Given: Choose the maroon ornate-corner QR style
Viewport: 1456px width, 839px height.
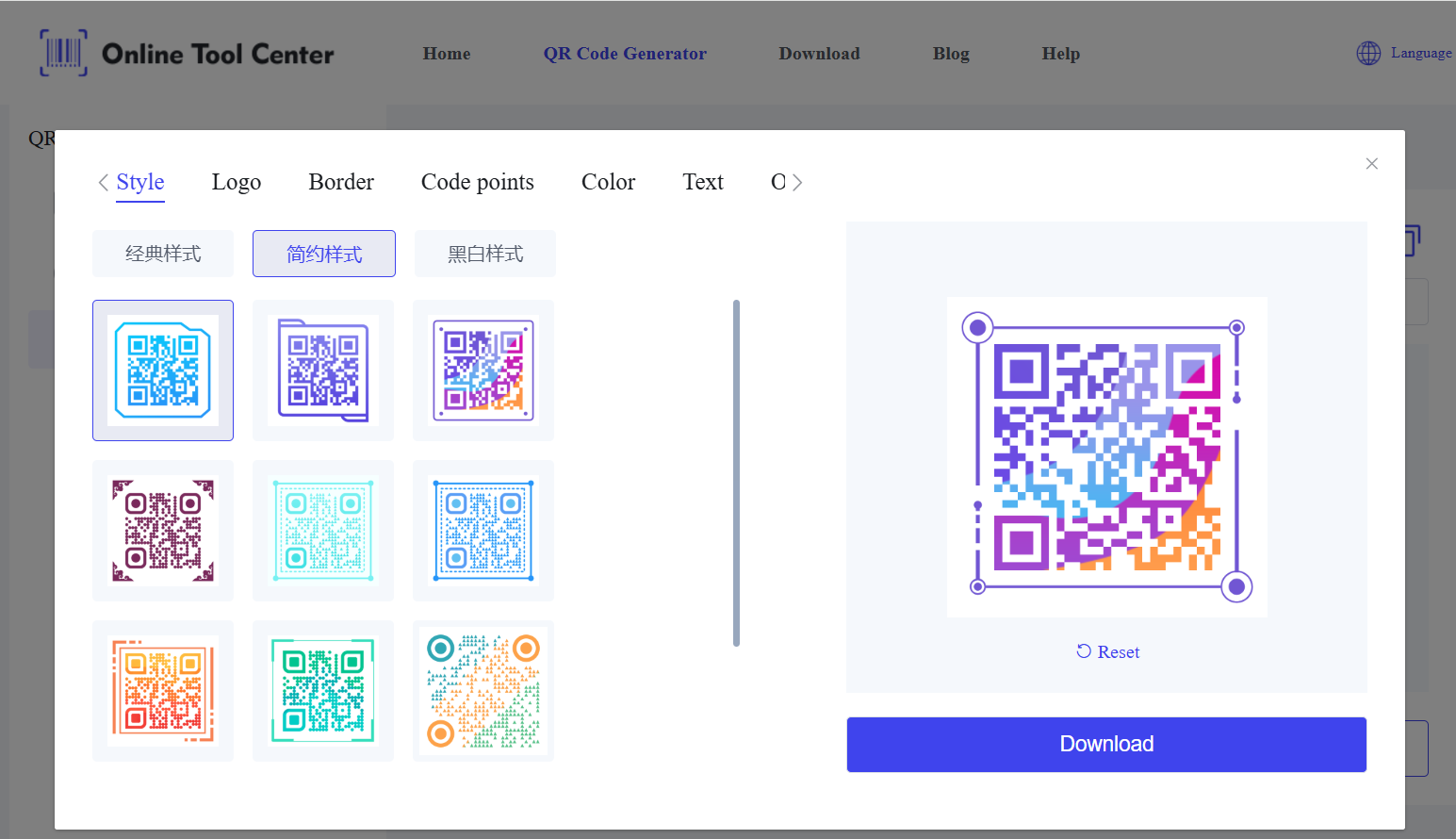Looking at the screenshot, I should click(163, 531).
